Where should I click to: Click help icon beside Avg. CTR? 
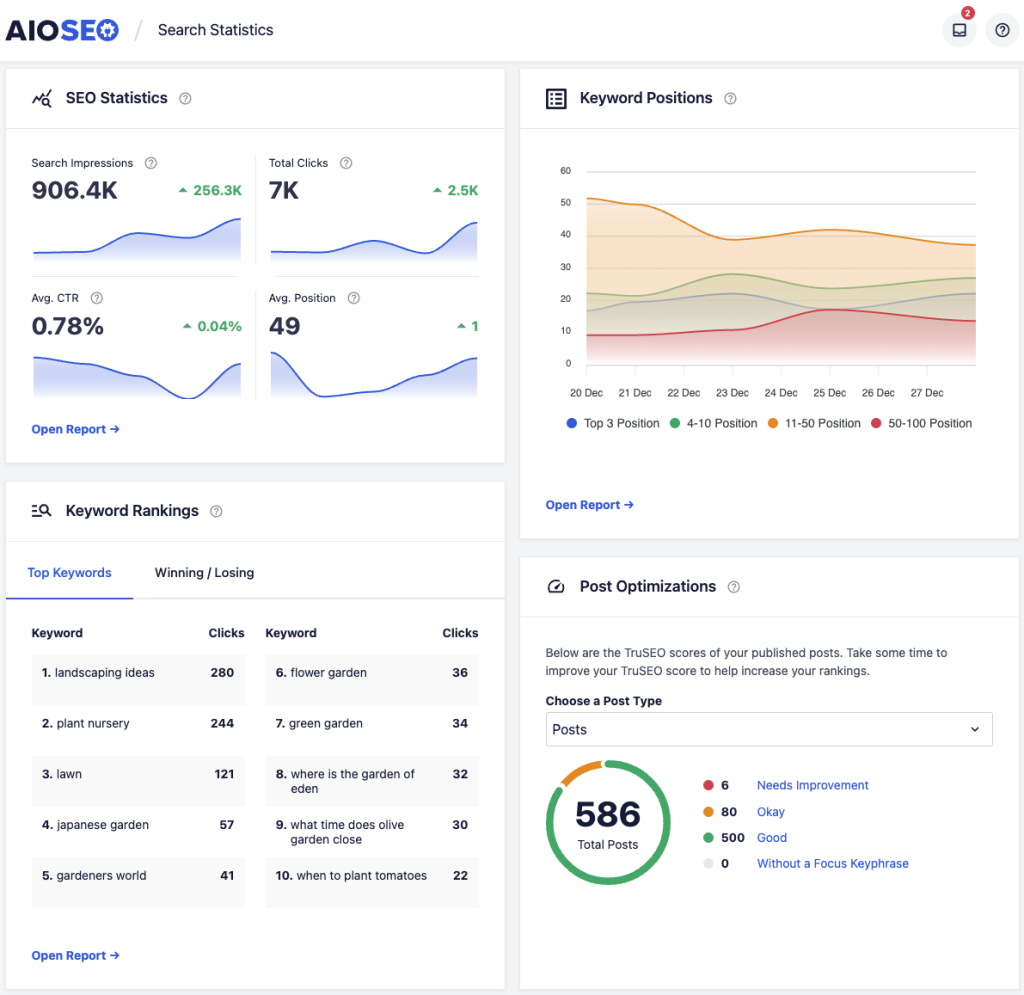[x=97, y=298]
